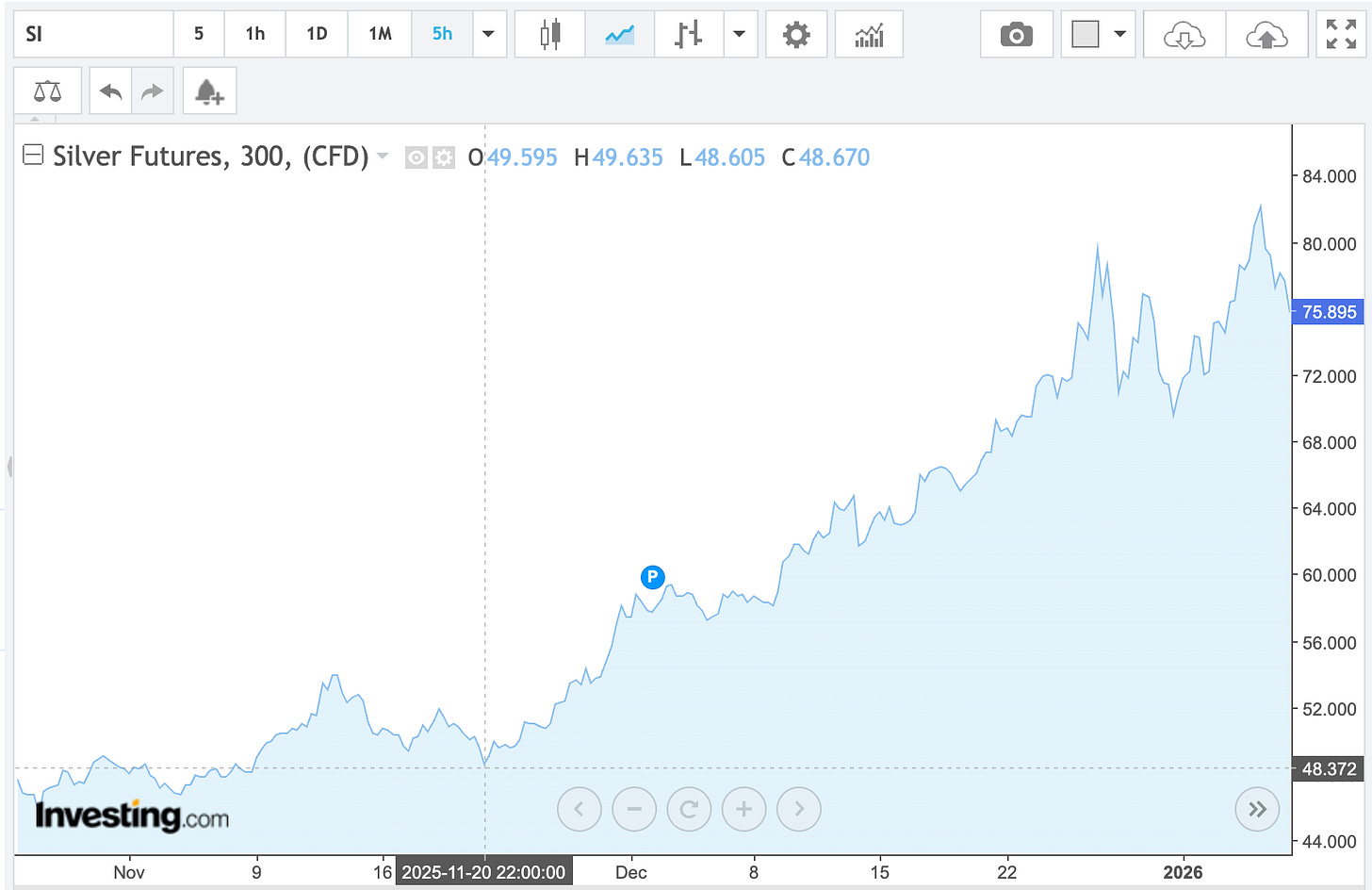Open the bar style dropdown arrow

point(740,35)
